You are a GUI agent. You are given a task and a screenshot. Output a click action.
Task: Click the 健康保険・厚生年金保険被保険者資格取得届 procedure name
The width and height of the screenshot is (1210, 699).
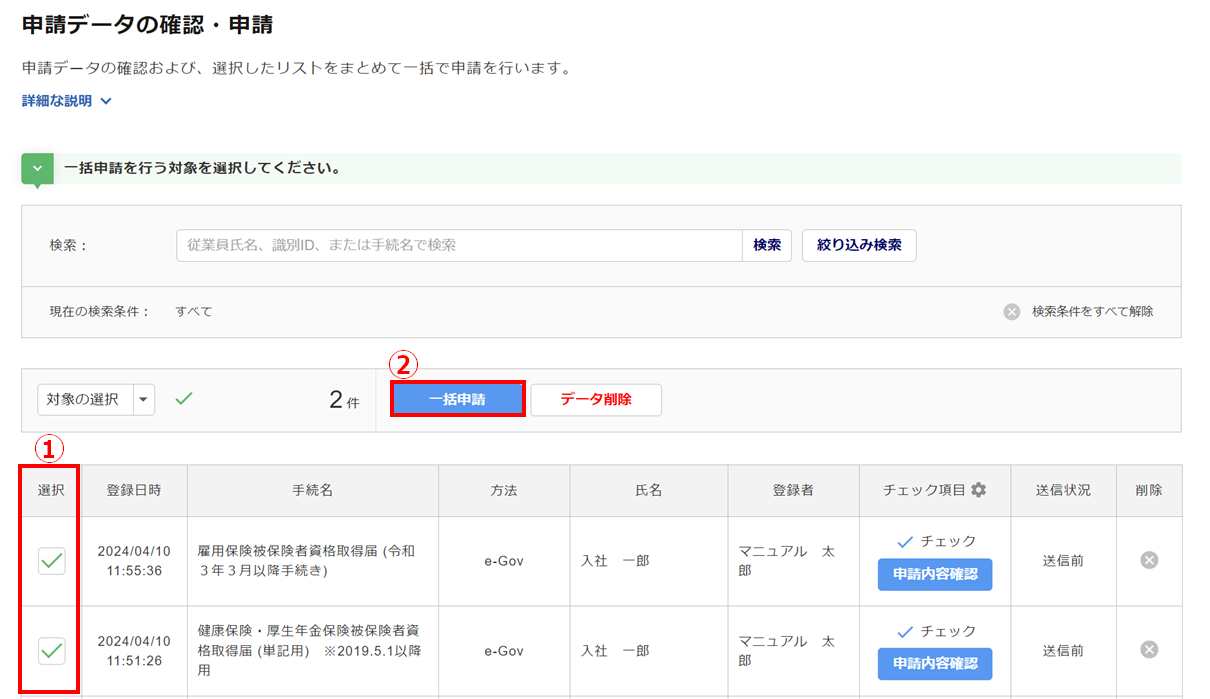309,651
